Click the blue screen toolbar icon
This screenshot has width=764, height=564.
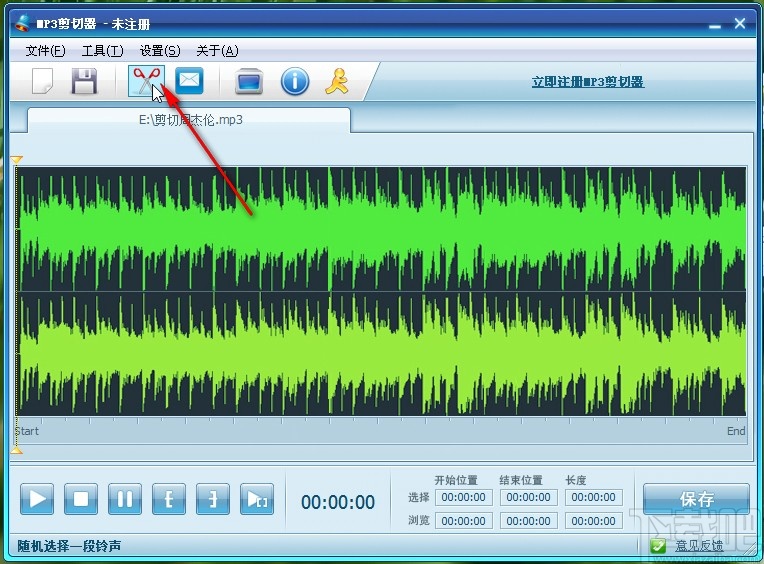pyautogui.click(x=249, y=81)
